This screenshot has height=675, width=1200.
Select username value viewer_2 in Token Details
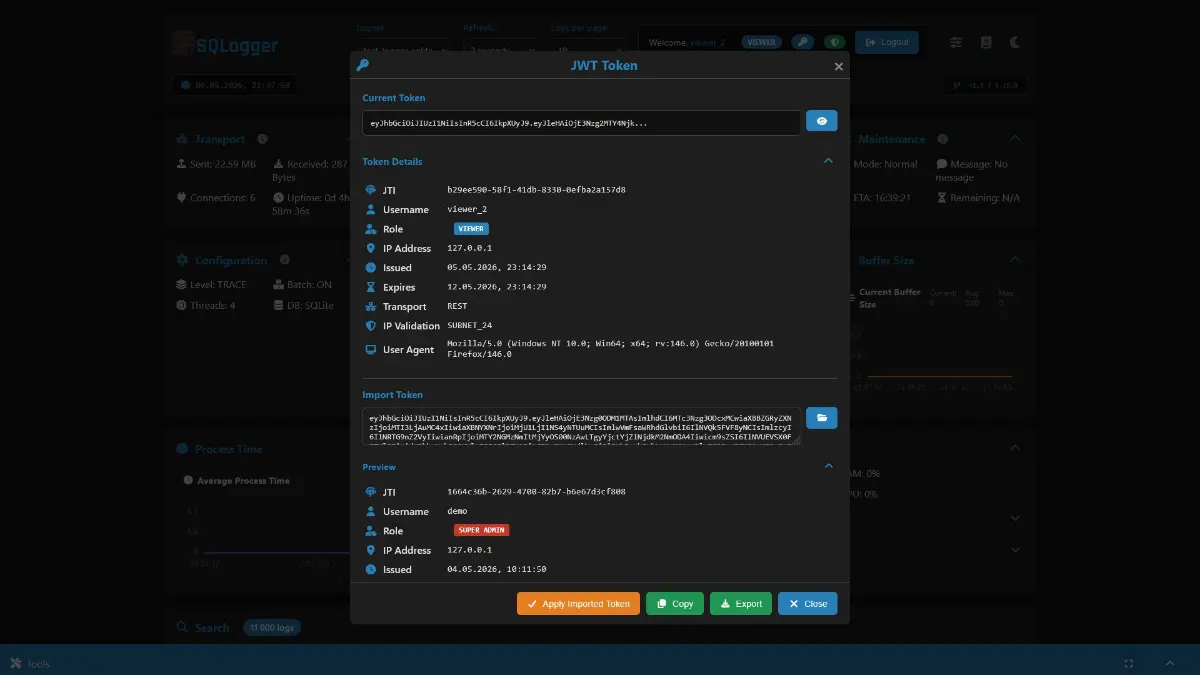pyautogui.click(x=467, y=210)
